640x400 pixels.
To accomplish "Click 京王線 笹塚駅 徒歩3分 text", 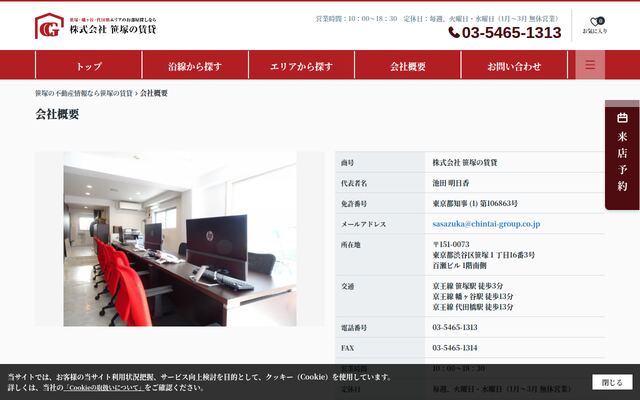I will (468, 286).
